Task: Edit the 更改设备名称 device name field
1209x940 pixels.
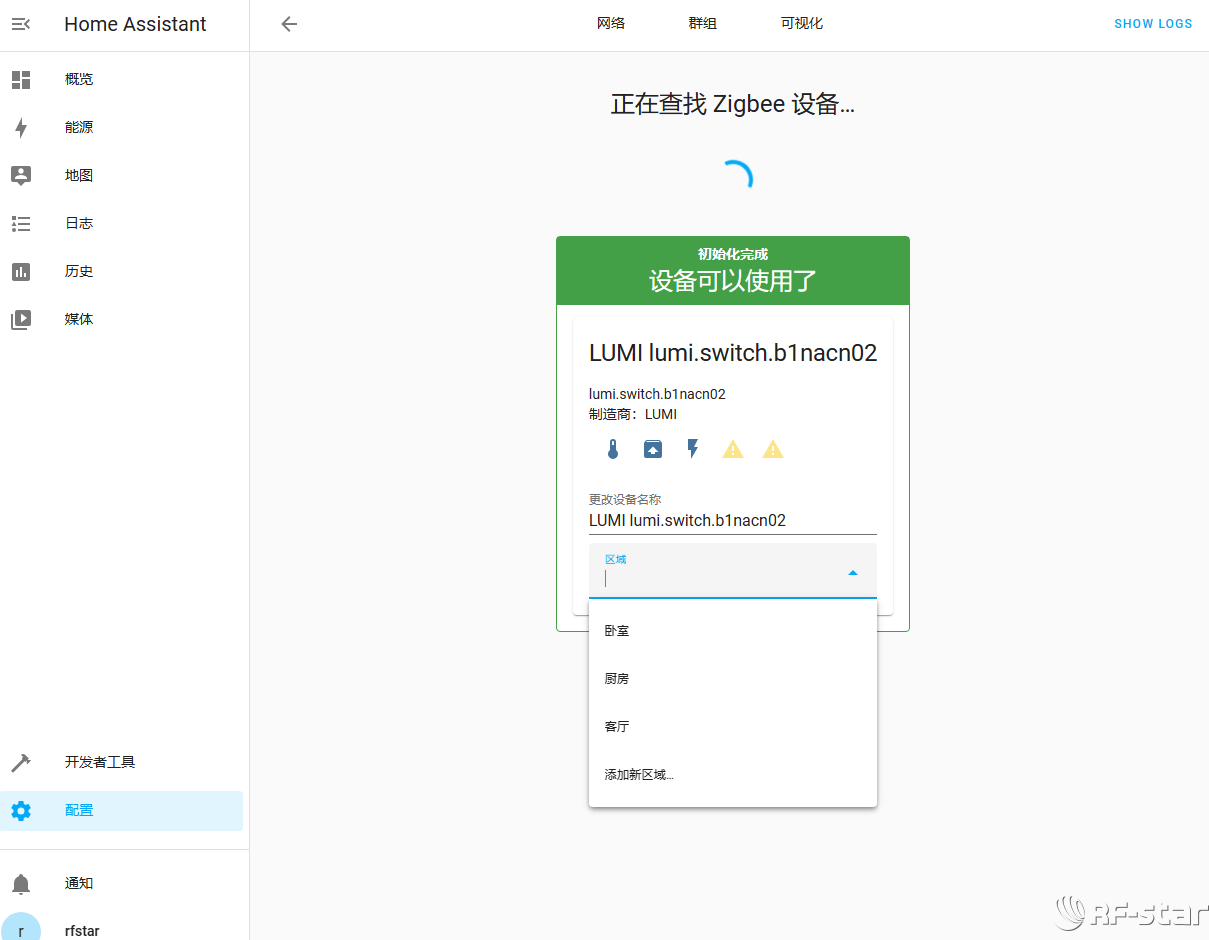Action: coord(733,521)
